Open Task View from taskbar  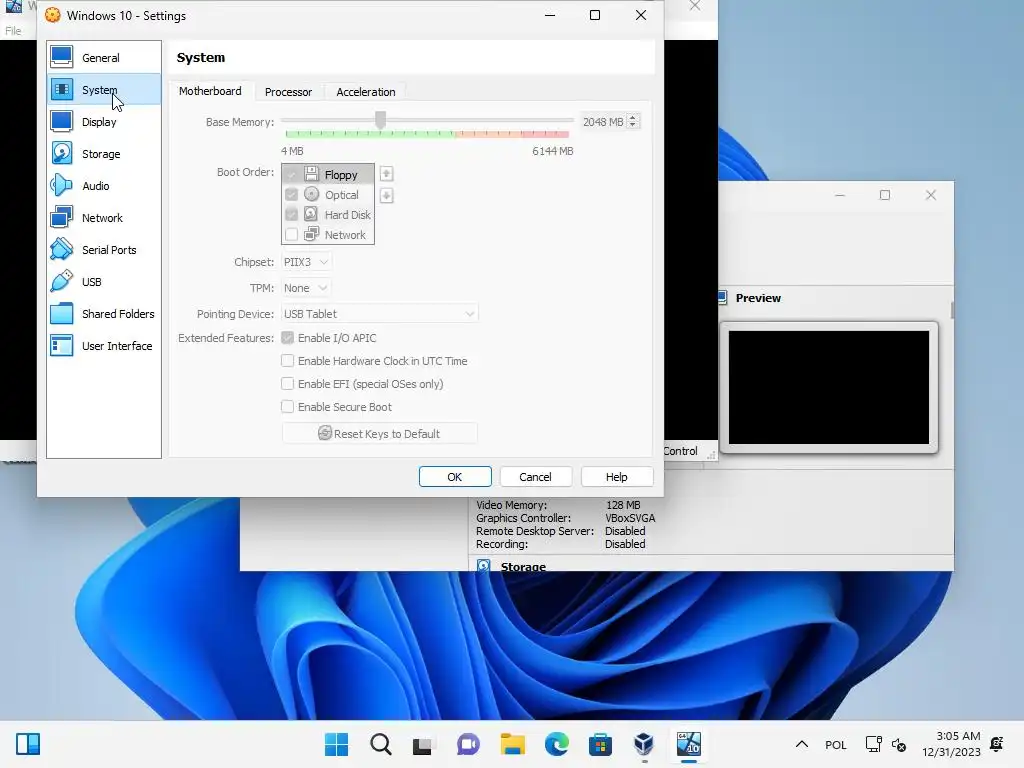423,744
